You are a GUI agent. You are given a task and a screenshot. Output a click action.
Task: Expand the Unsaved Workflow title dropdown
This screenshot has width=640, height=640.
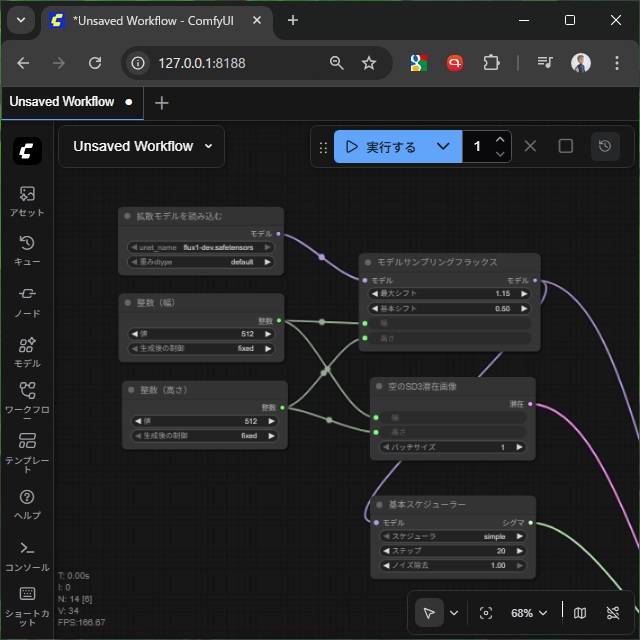(x=209, y=146)
